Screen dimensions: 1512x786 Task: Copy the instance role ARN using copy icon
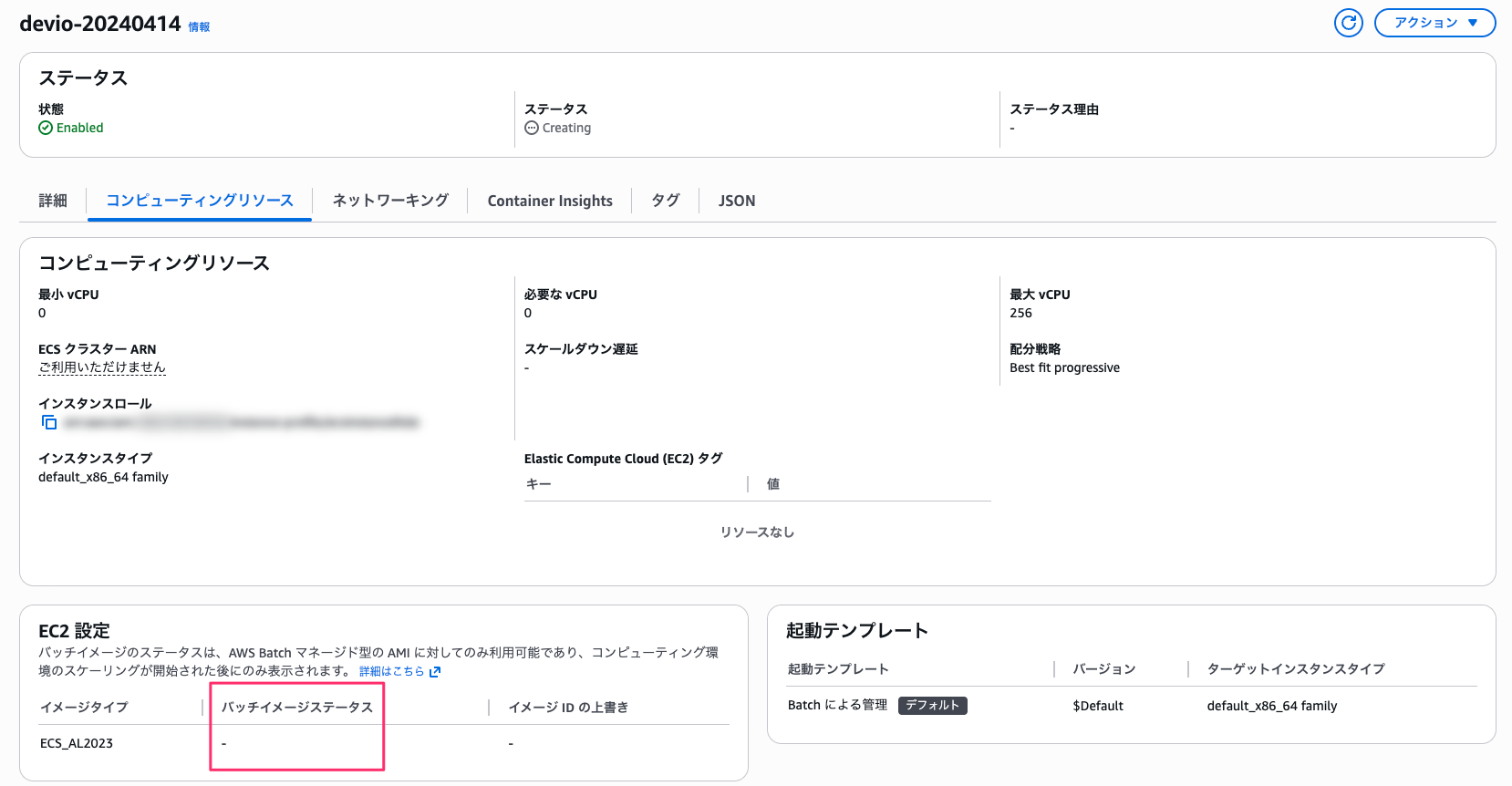(49, 422)
